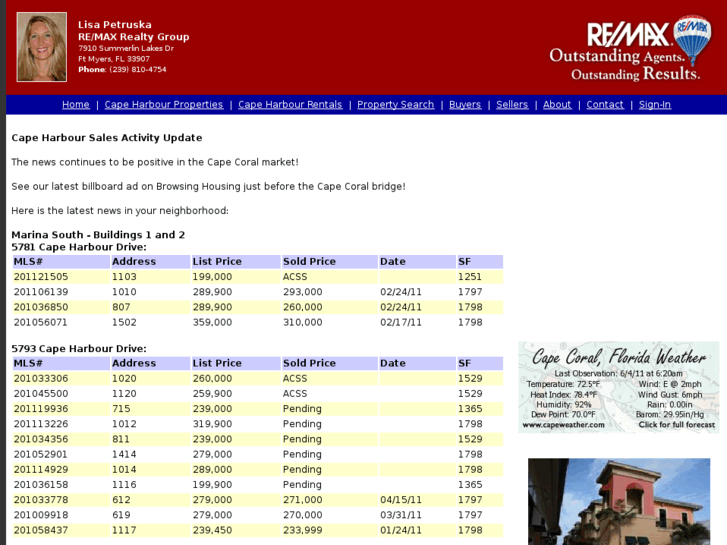Viewport: 727px width, 545px height.
Task: Click address 1502 in 5781 table
Action: pyautogui.click(x=124, y=322)
